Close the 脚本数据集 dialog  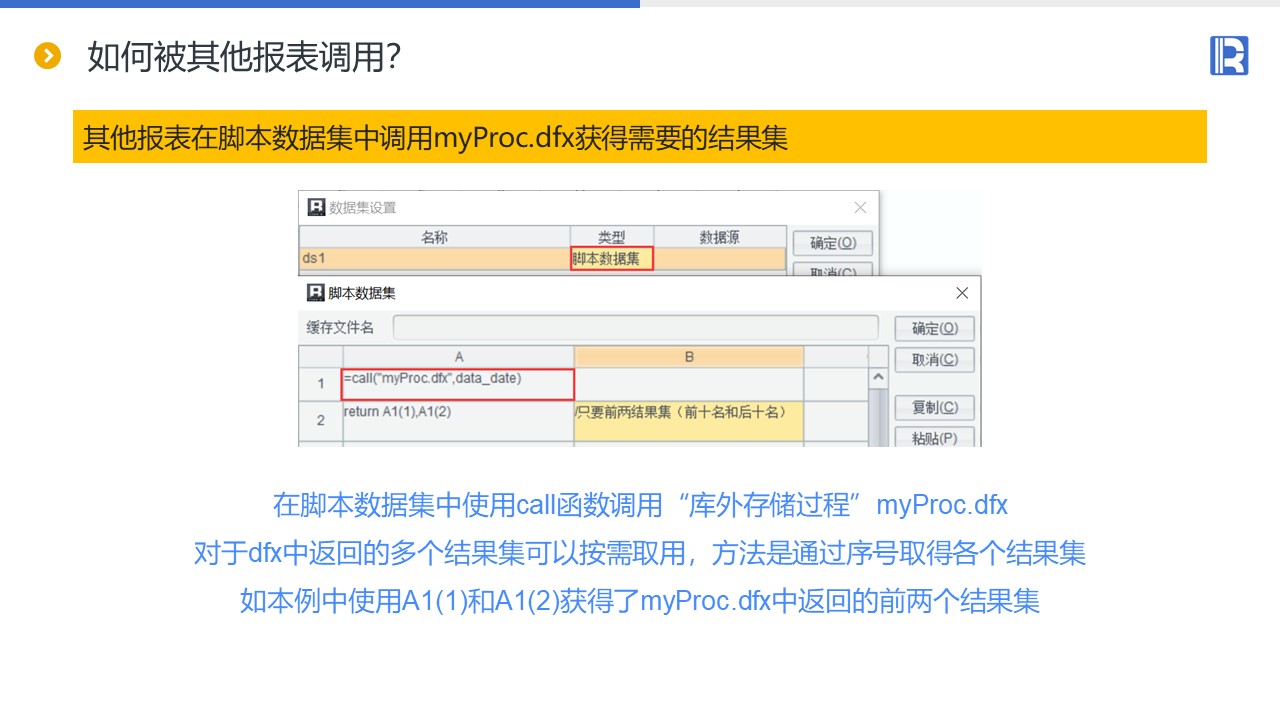962,293
